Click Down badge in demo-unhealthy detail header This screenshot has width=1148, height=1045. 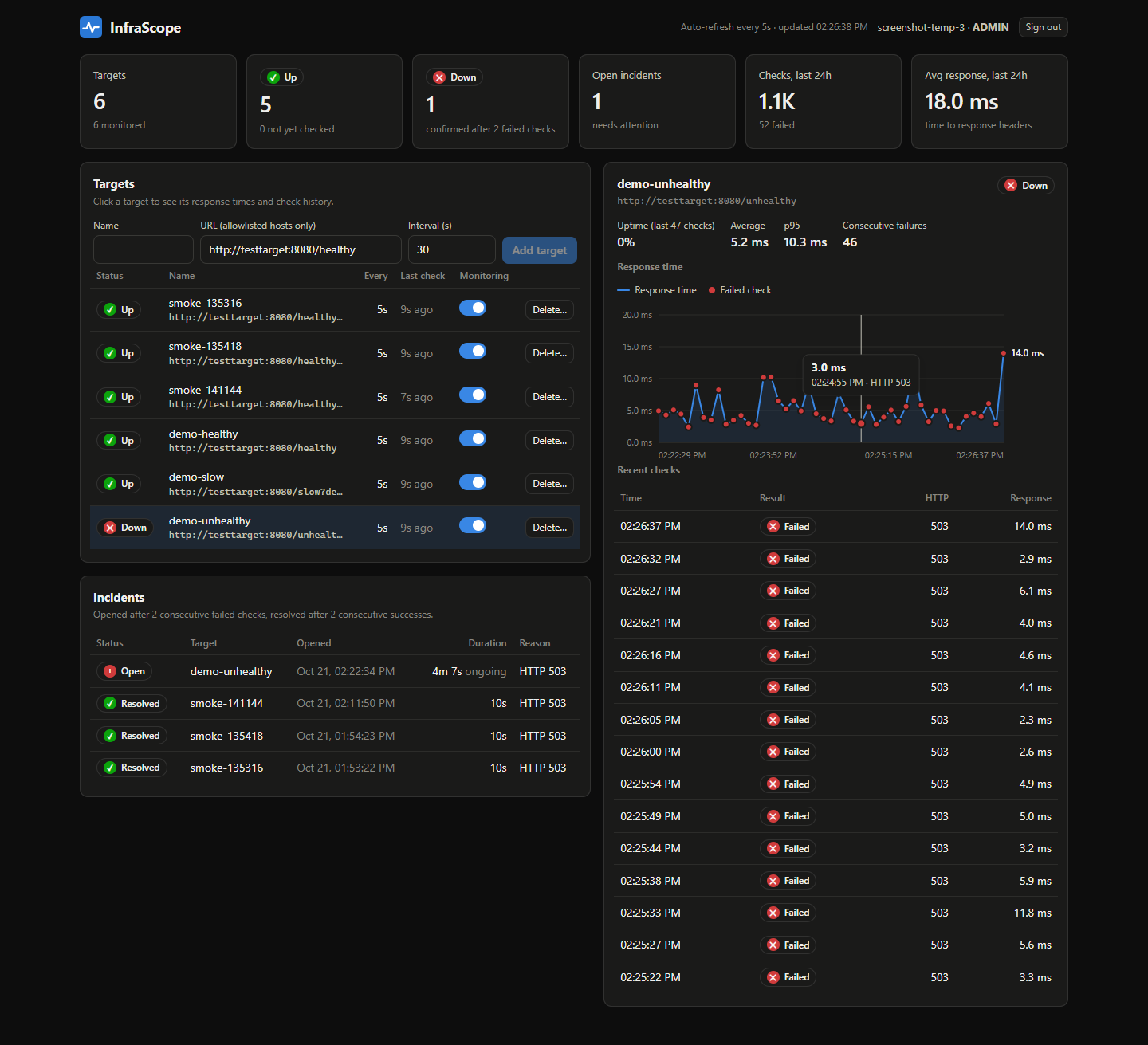pyautogui.click(x=1026, y=186)
